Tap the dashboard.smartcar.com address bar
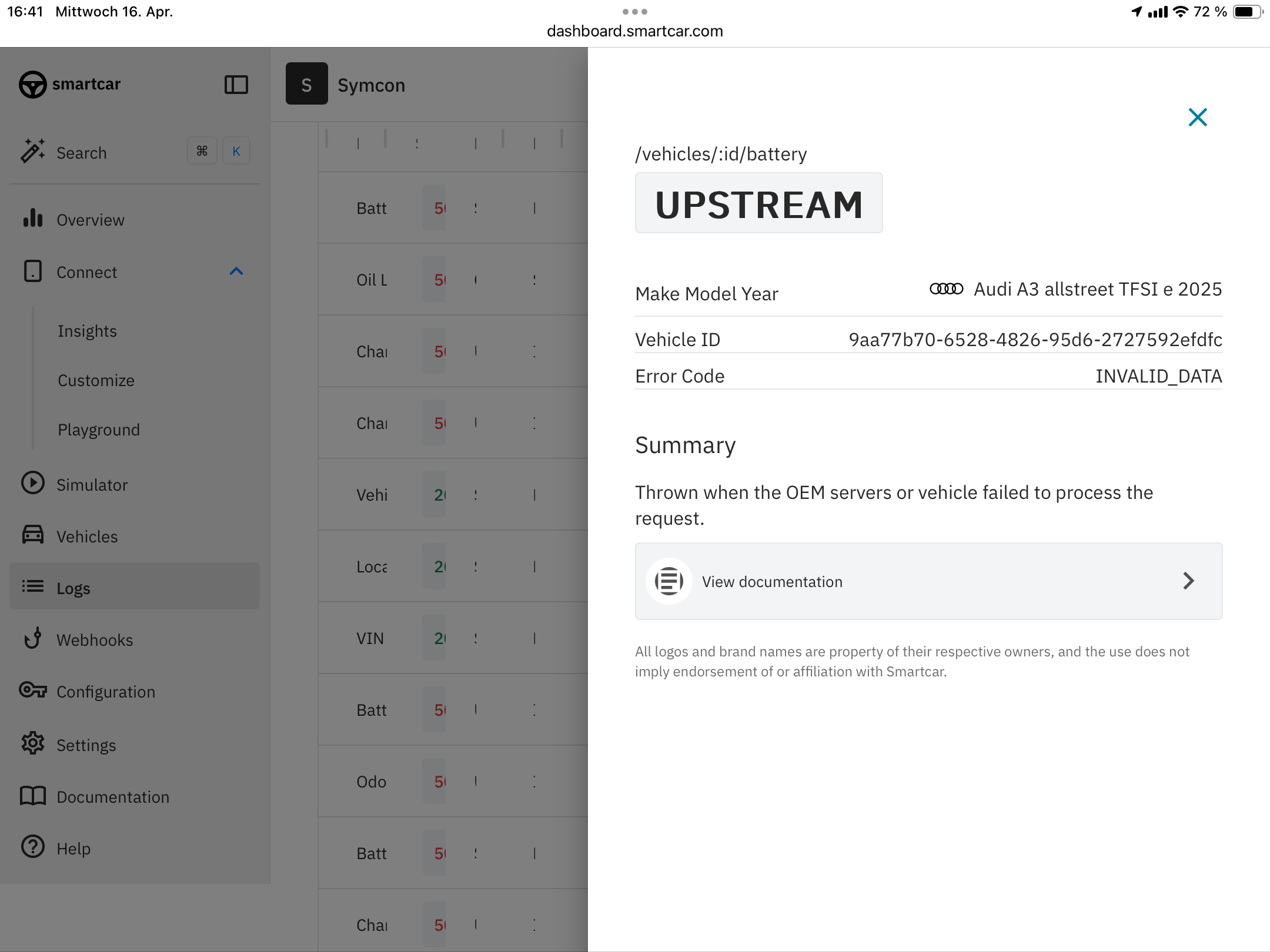 coord(635,31)
